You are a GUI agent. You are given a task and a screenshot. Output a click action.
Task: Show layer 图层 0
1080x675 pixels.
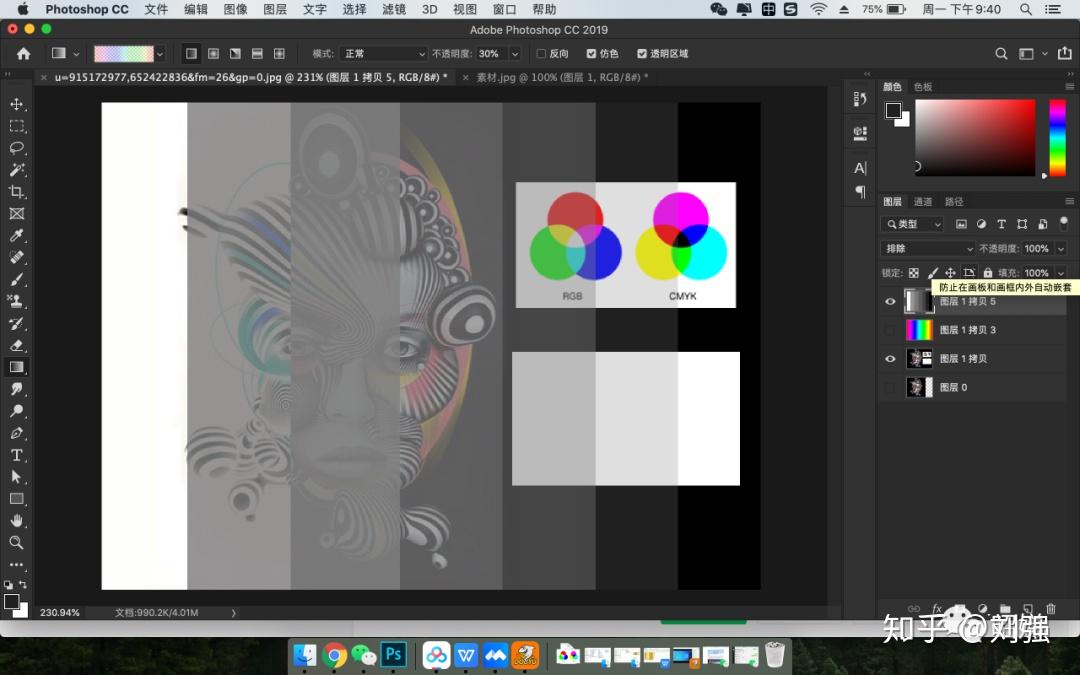tap(890, 388)
